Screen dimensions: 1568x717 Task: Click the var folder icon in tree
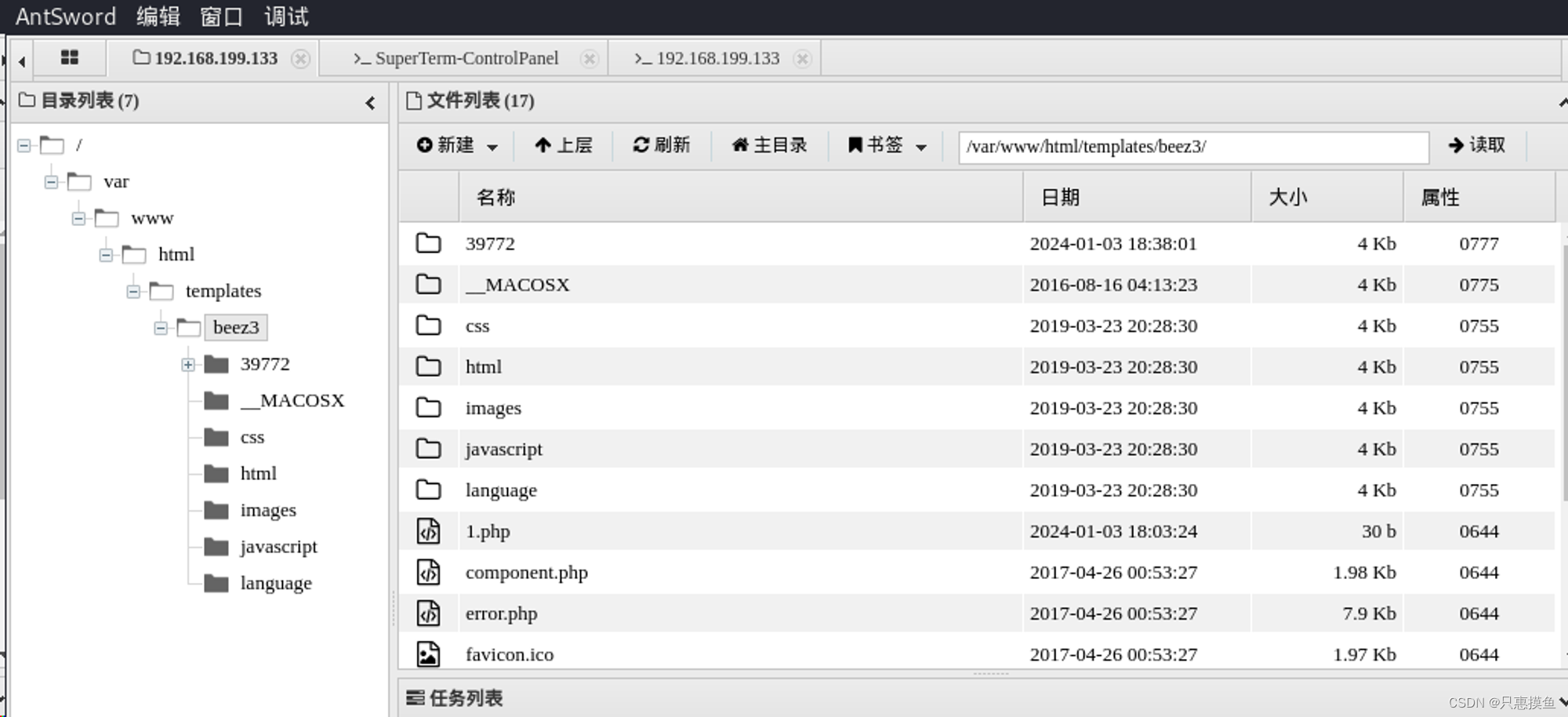click(x=79, y=182)
